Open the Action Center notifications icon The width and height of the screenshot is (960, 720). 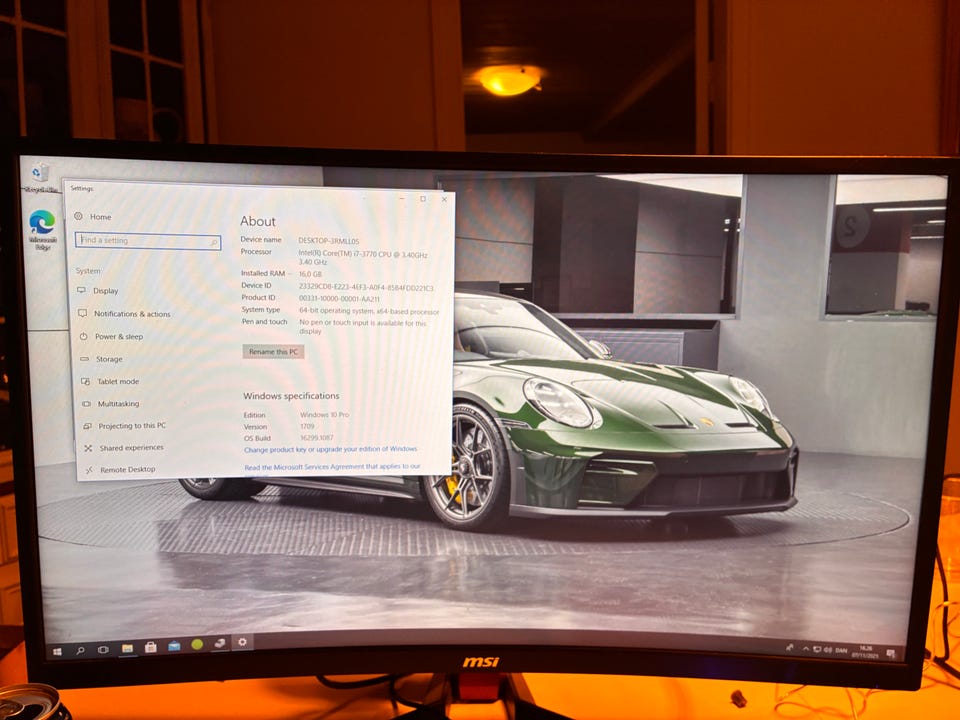[890, 654]
